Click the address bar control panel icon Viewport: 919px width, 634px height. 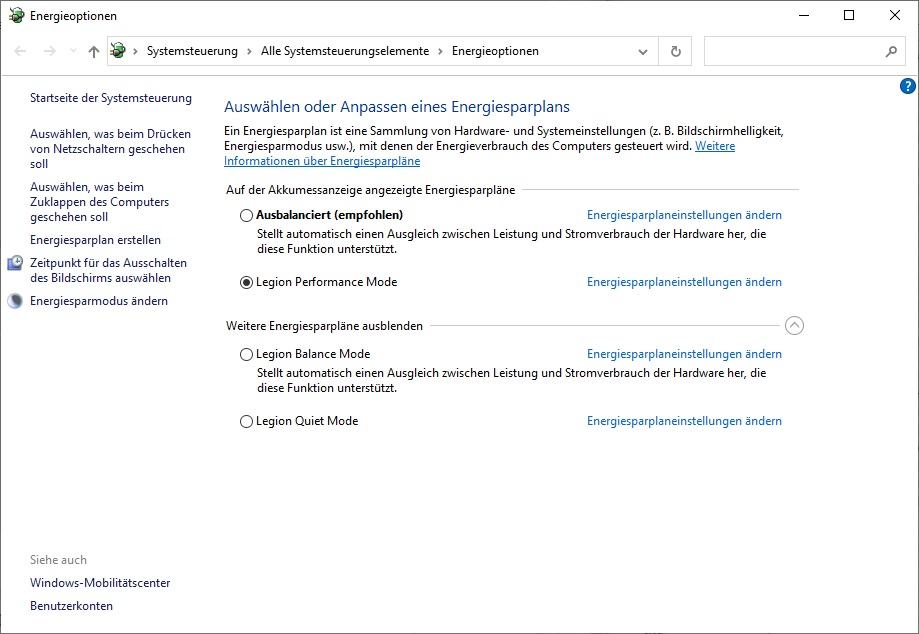(118, 51)
